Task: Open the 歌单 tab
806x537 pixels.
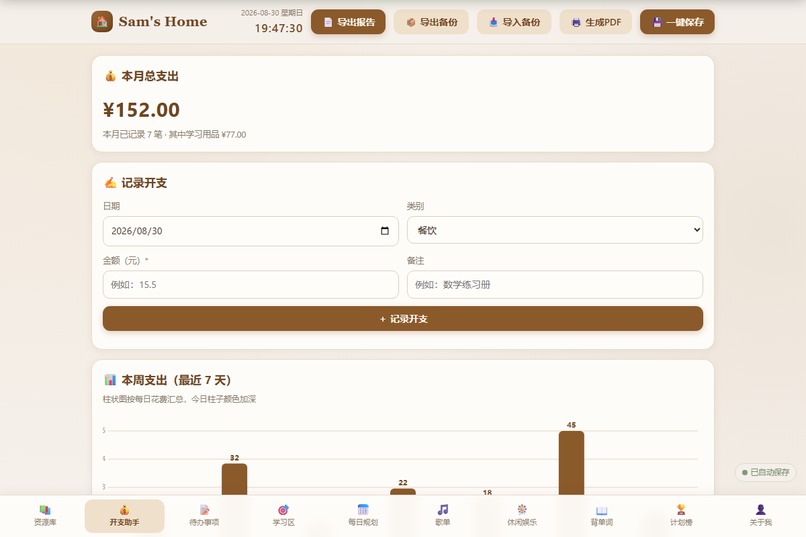Action: (x=443, y=515)
